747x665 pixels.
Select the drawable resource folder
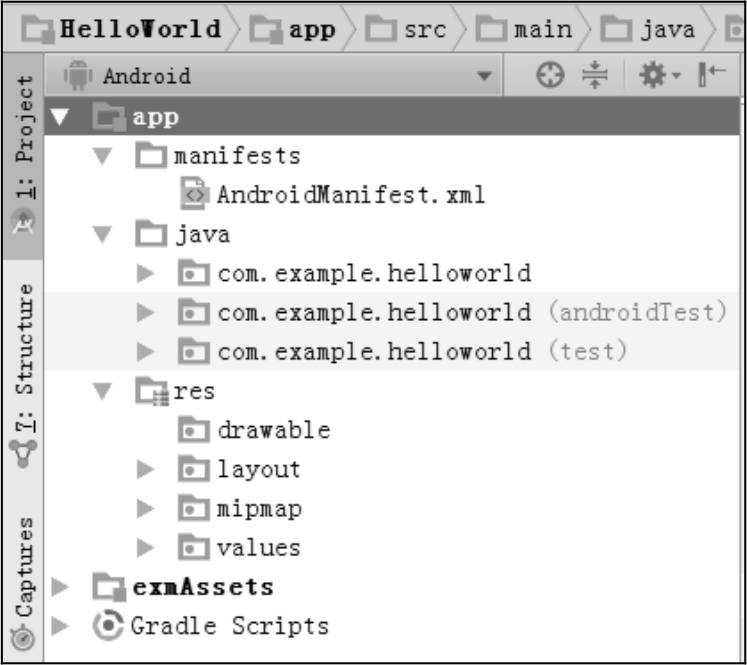pyautogui.click(x=273, y=430)
